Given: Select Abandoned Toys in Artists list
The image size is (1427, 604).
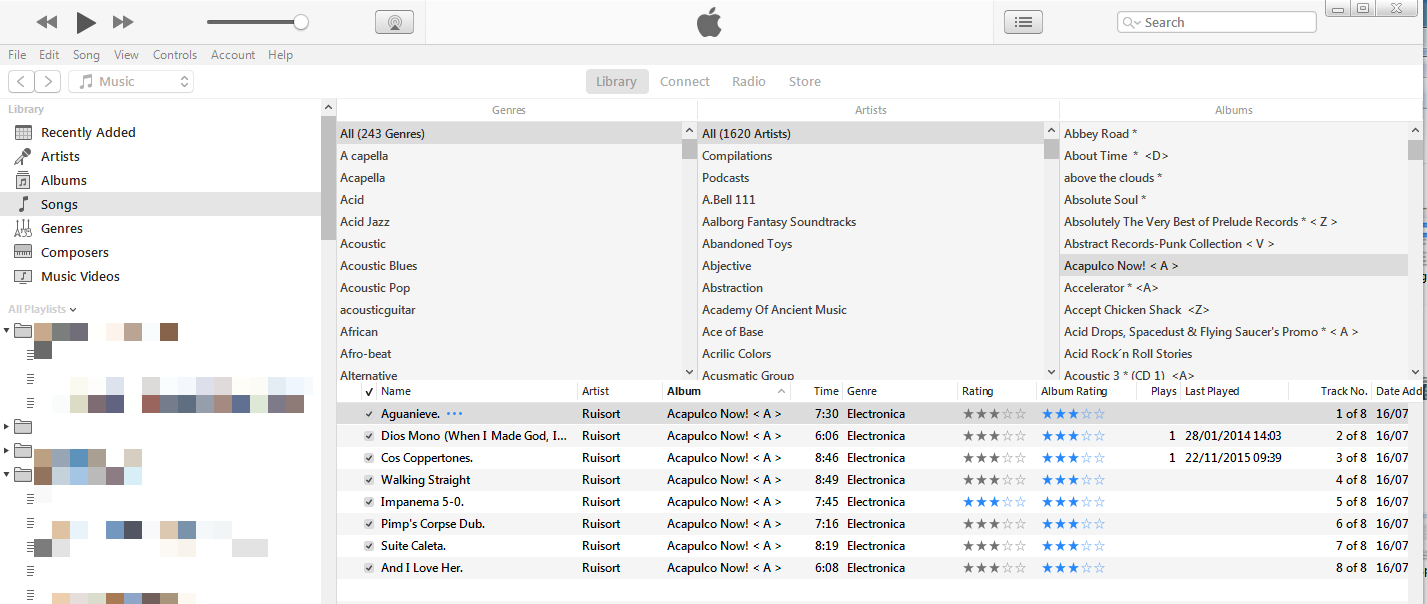Looking at the screenshot, I should 747,244.
